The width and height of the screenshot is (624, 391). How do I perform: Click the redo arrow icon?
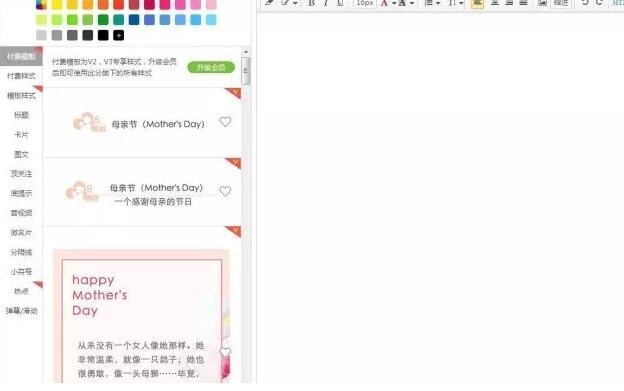click(x=599, y=3)
